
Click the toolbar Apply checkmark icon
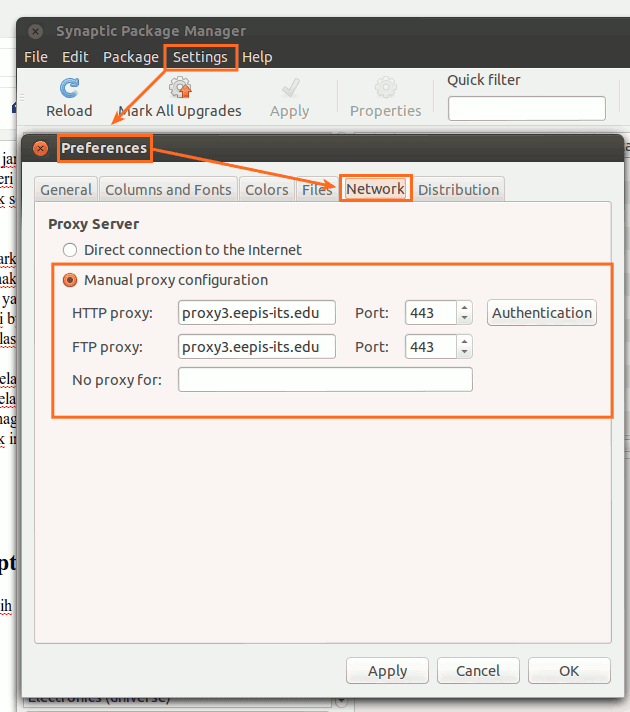click(x=290, y=88)
